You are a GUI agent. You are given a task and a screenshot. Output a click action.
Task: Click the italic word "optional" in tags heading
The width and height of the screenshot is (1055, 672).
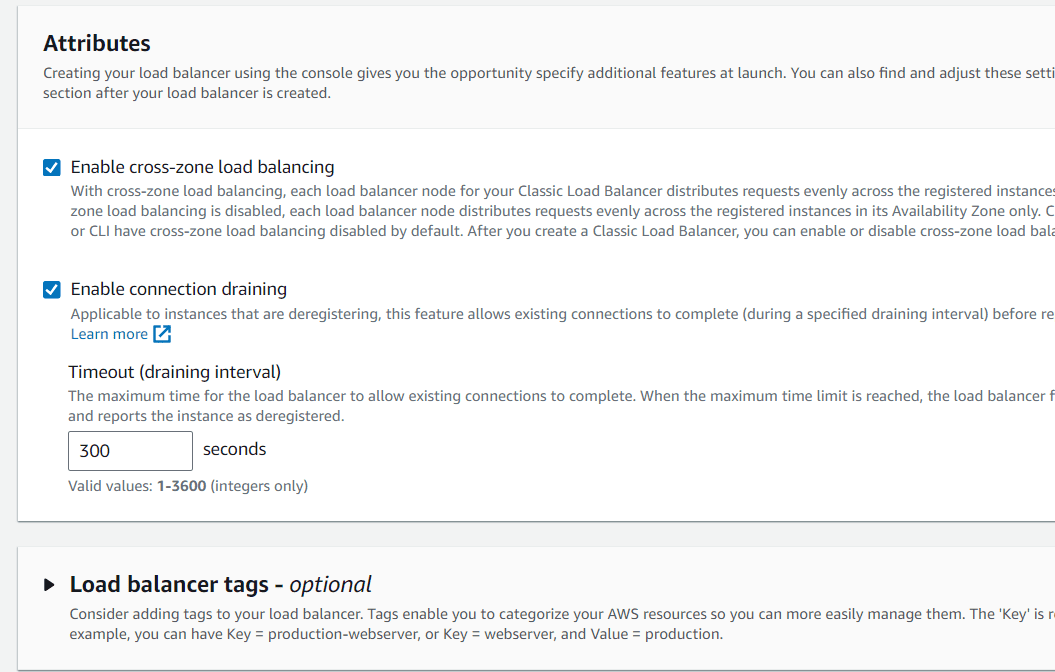(330, 584)
